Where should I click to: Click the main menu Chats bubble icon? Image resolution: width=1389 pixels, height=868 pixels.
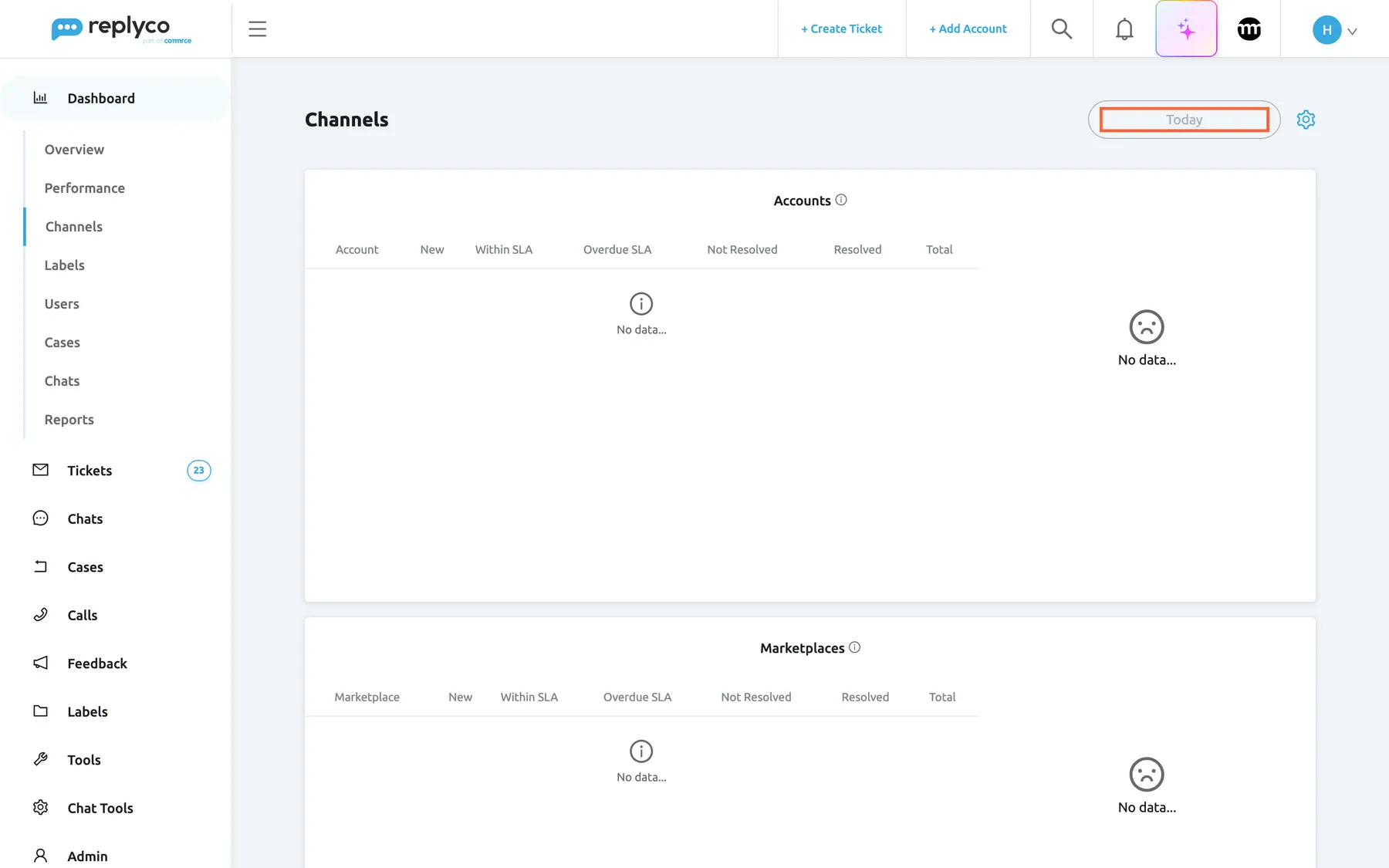[x=41, y=518]
